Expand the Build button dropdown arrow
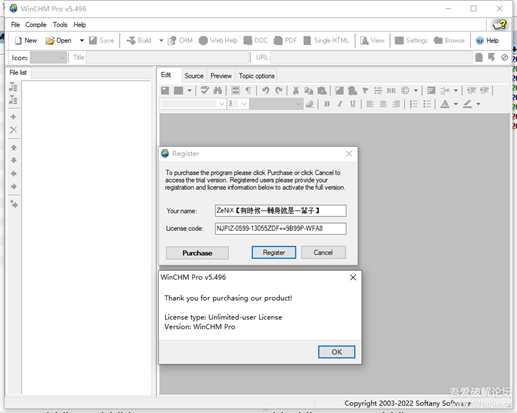Screen dimensions: 517x413 coord(161,41)
